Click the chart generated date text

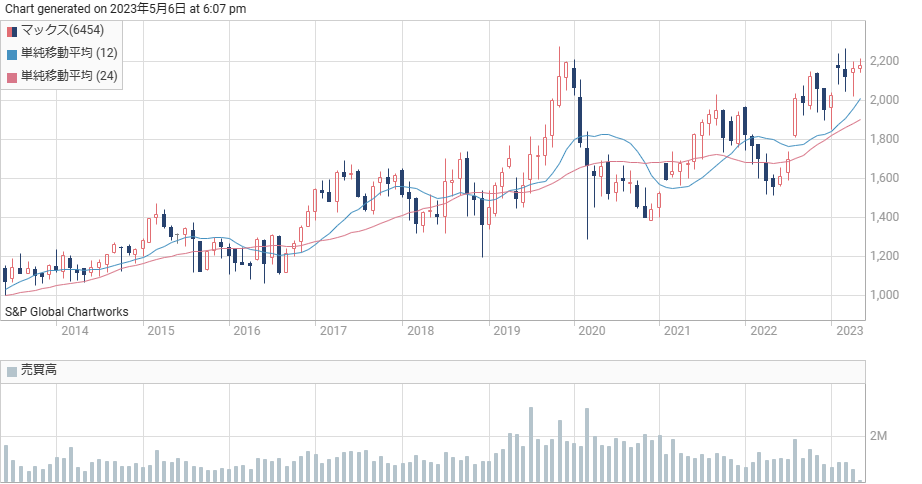point(125,9)
